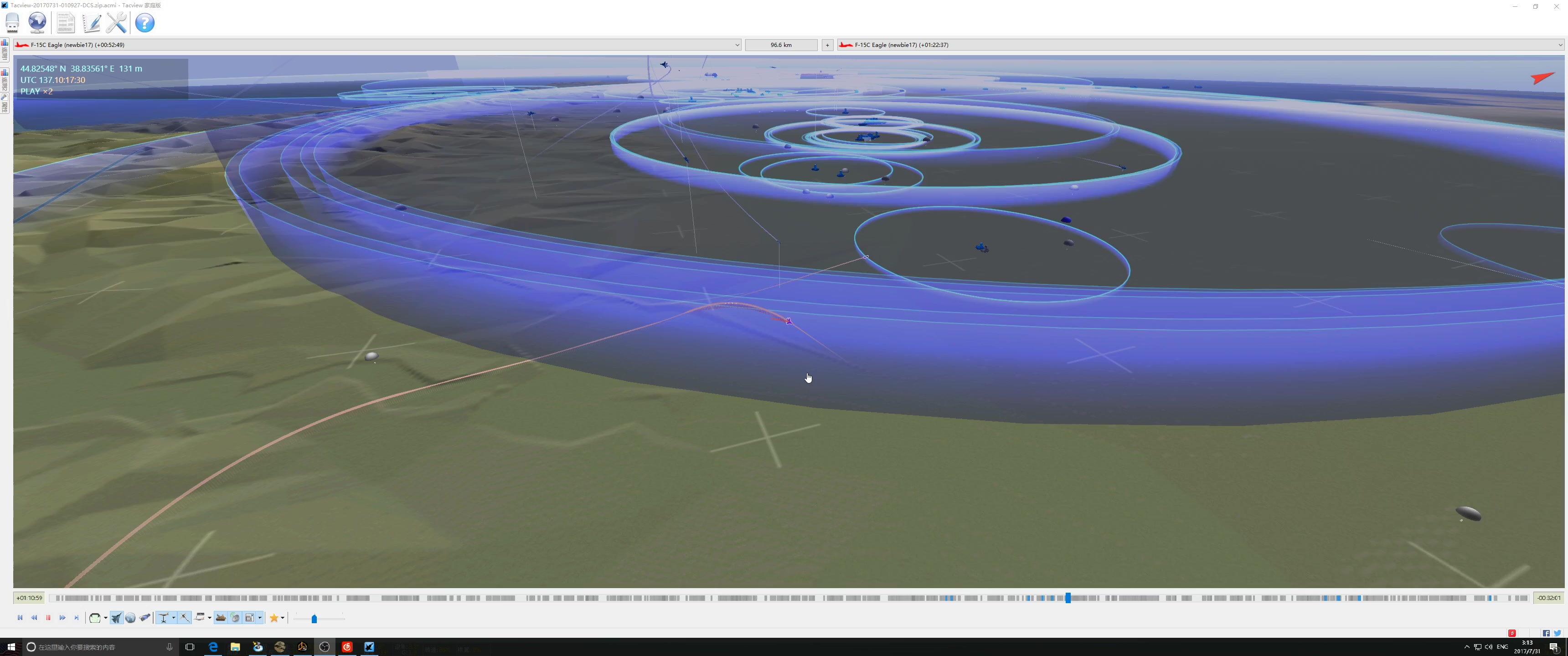Toggle the radar dish range display
This screenshot has height=656, width=1568.
(x=235, y=618)
